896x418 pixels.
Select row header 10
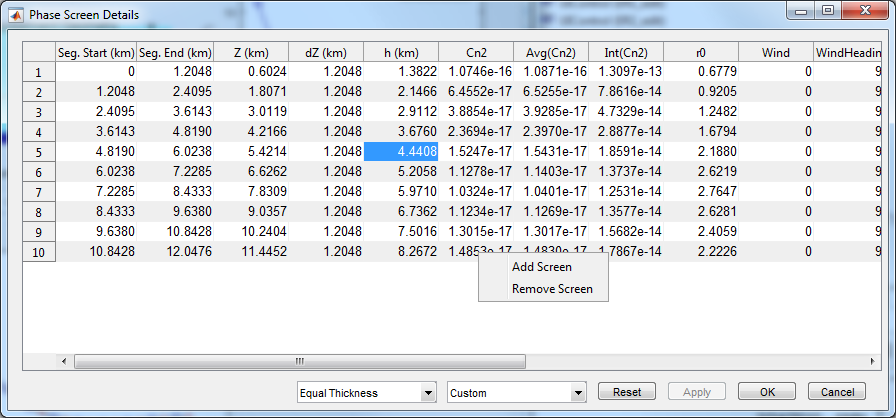point(39,252)
